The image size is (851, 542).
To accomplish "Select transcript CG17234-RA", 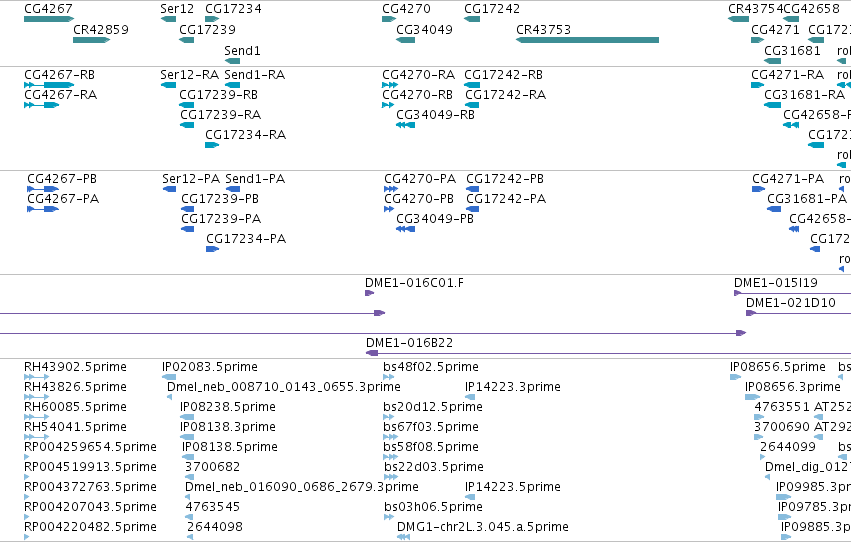I will (212, 145).
